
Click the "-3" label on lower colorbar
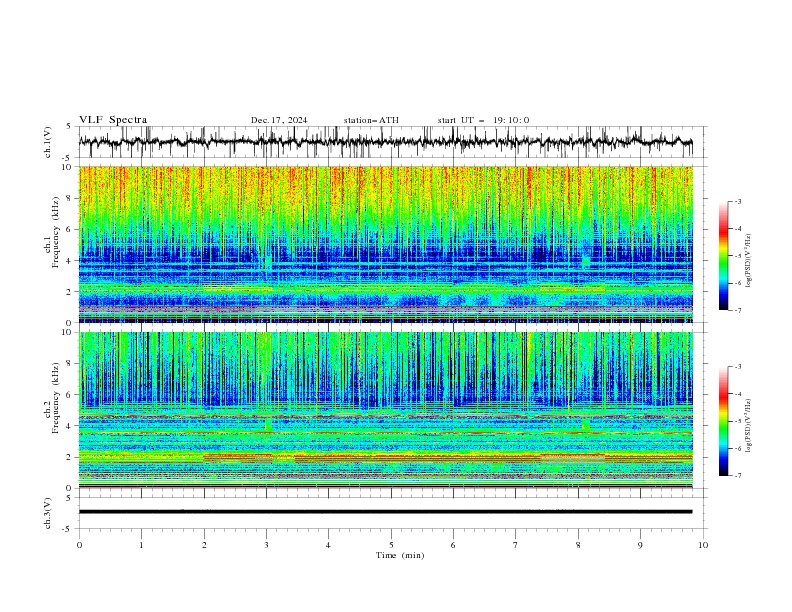click(738, 367)
